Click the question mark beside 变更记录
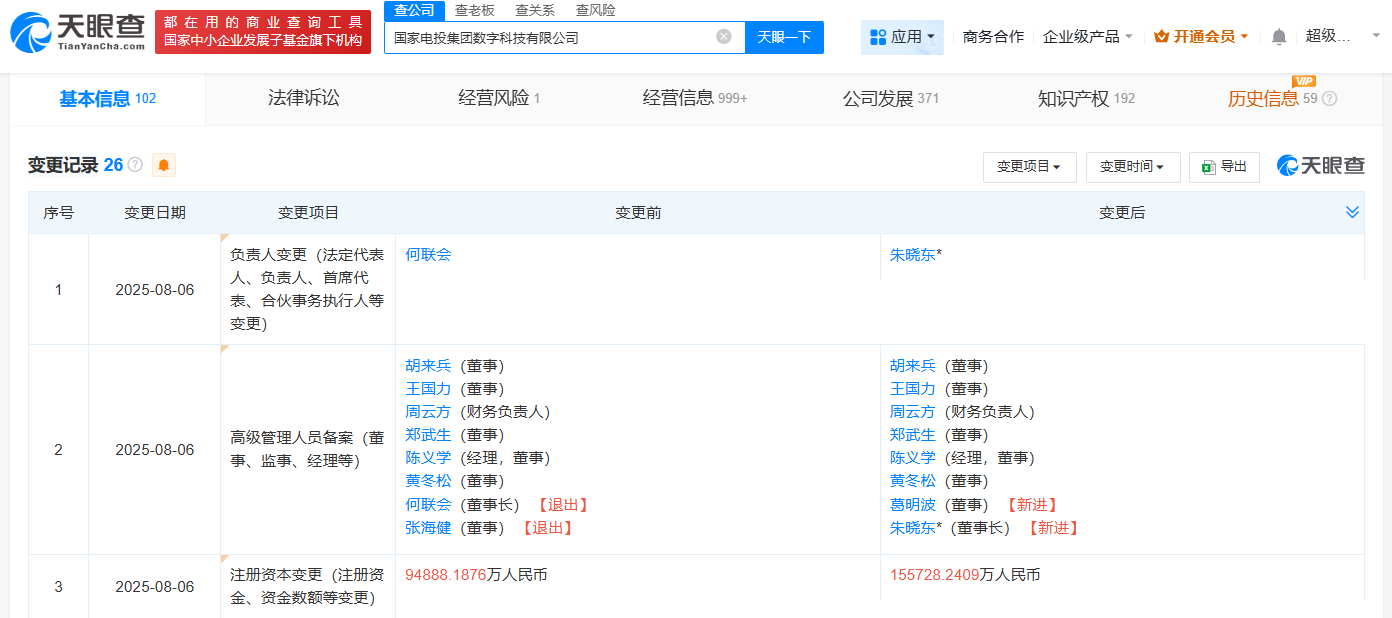The height and width of the screenshot is (618, 1392). [133, 164]
